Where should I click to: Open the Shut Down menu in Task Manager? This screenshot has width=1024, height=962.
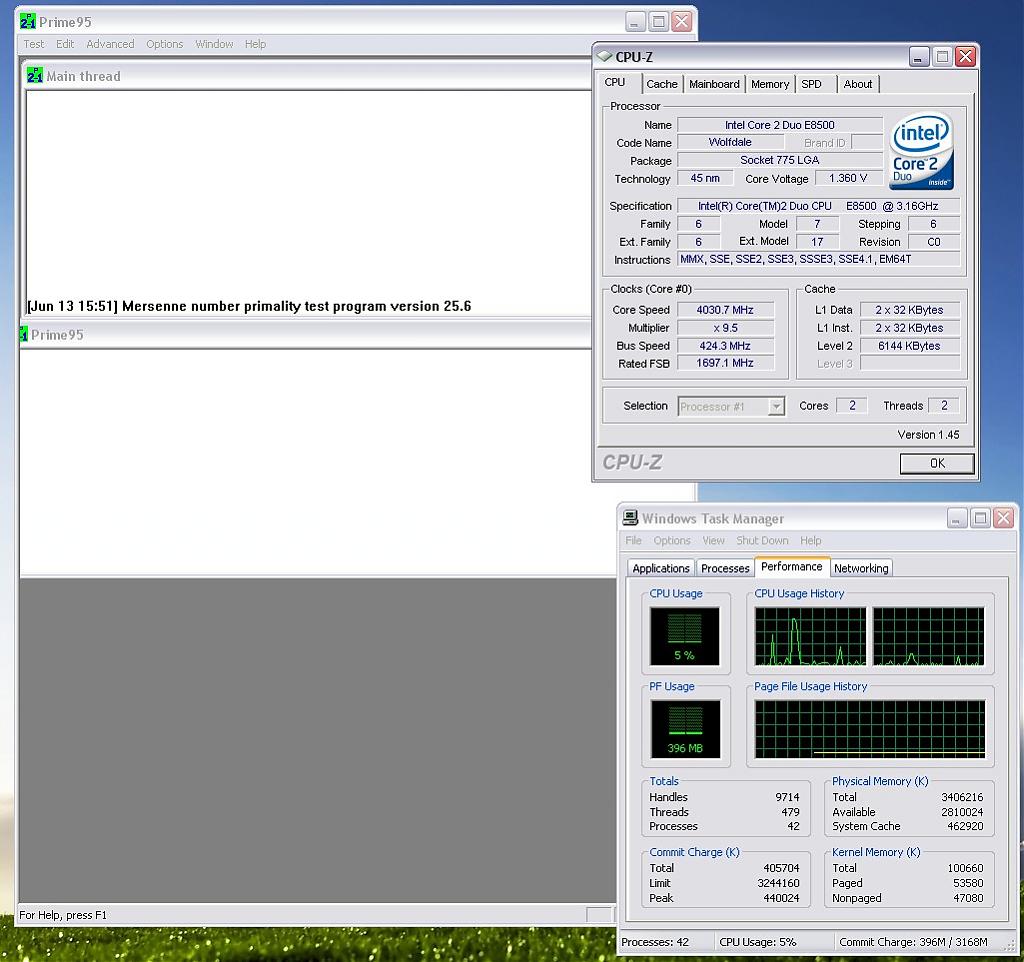coord(762,541)
